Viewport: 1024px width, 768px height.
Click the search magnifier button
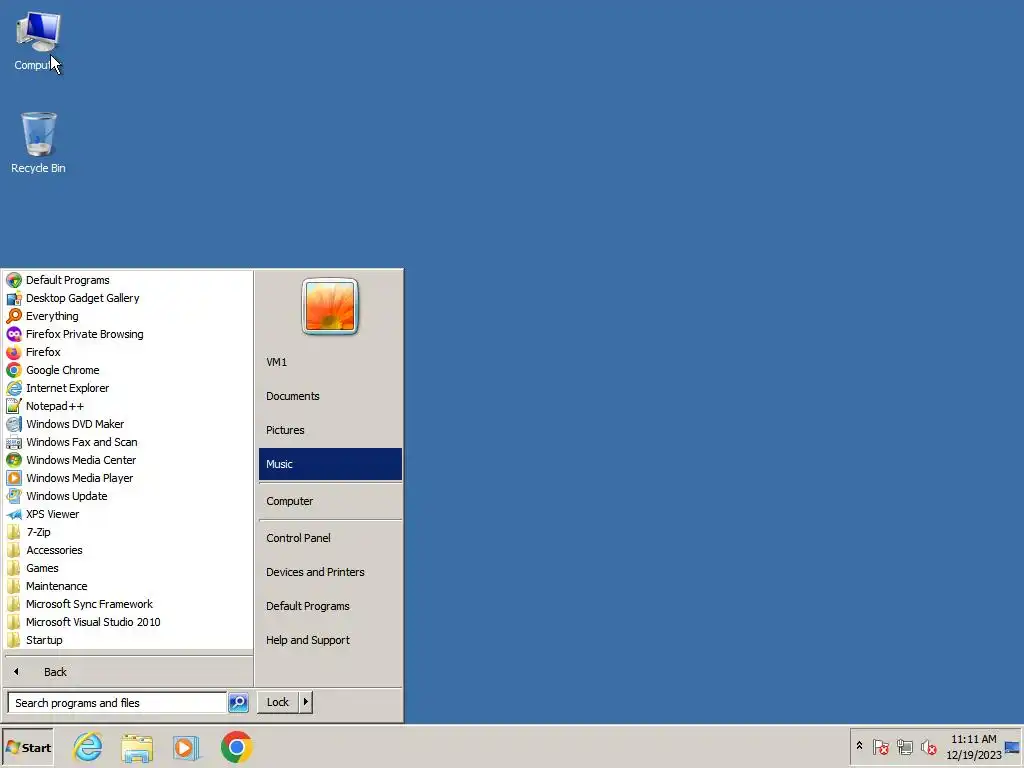click(238, 703)
